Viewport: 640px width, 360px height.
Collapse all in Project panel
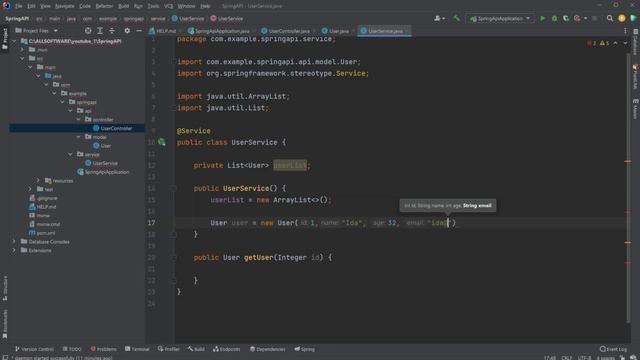112,31
